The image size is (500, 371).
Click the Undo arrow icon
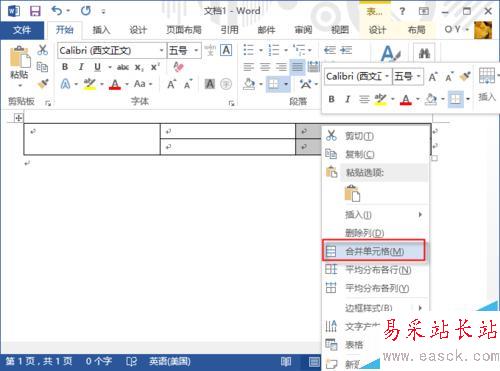click(x=57, y=11)
